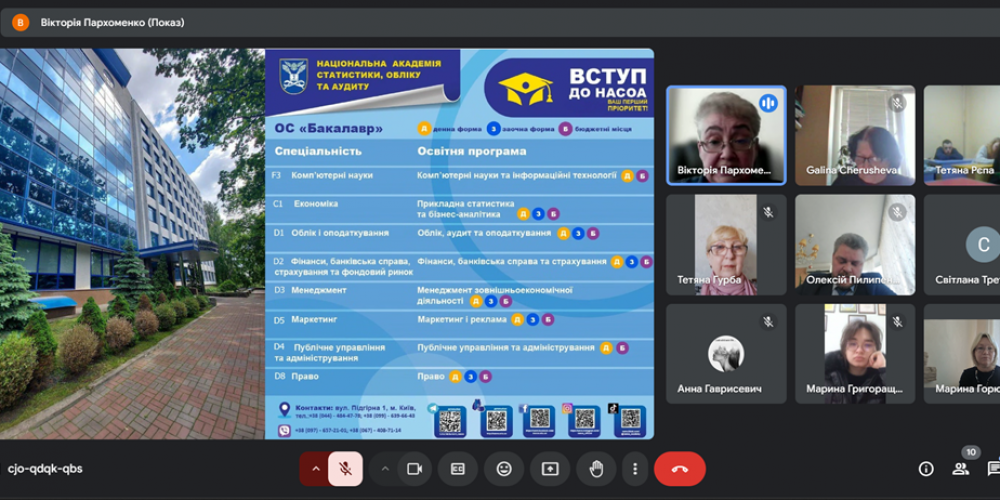Expand video settings chevron

point(385,468)
